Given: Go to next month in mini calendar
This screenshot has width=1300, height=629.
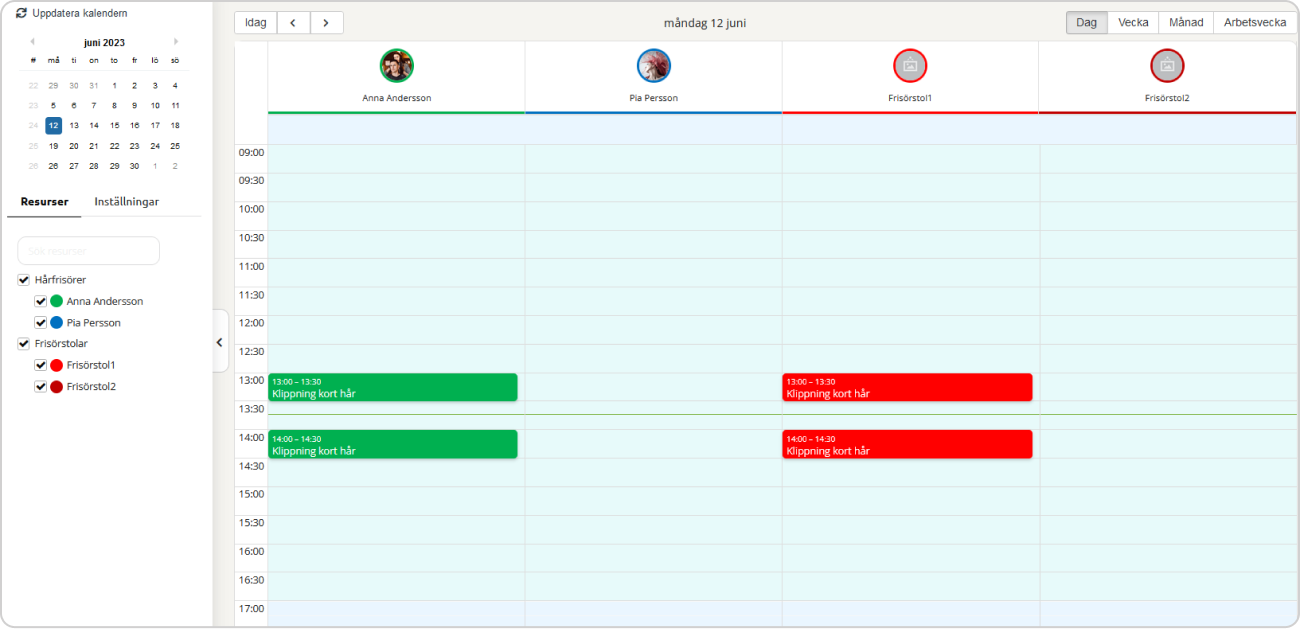Looking at the screenshot, I should (176, 42).
